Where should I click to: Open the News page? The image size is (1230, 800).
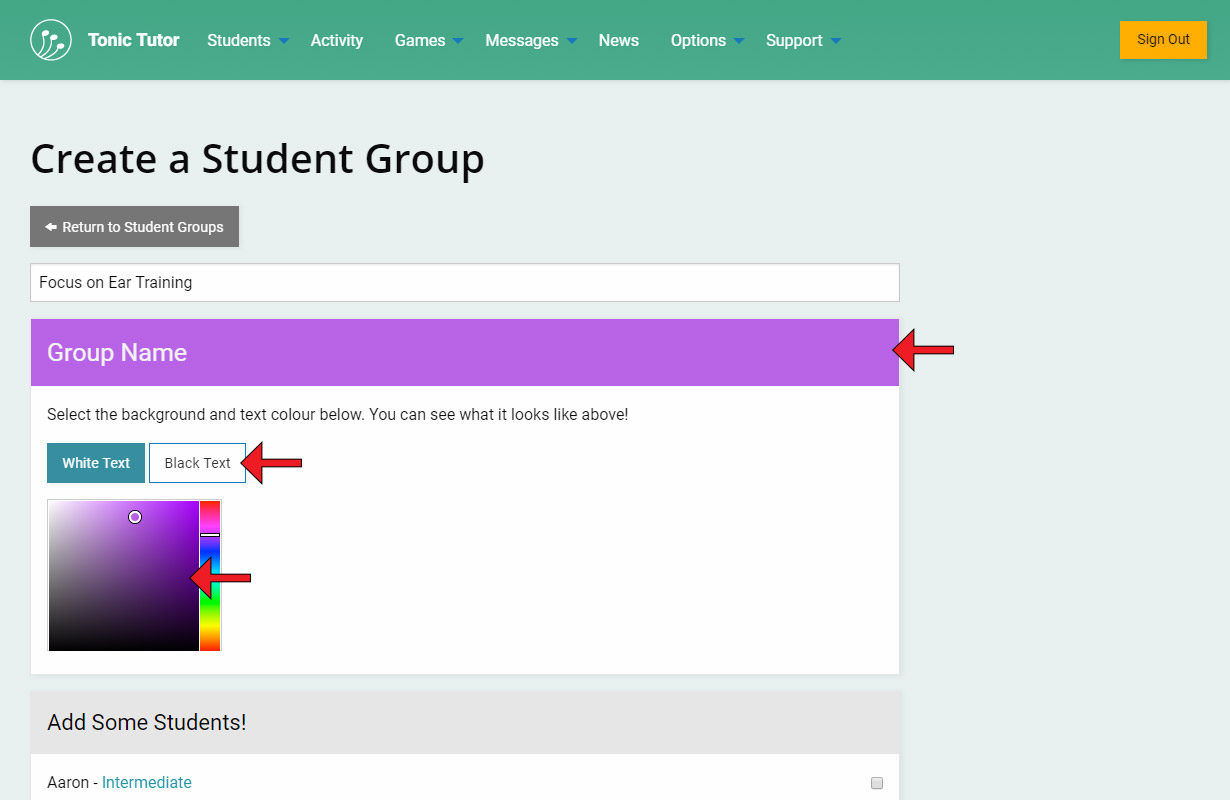point(618,40)
